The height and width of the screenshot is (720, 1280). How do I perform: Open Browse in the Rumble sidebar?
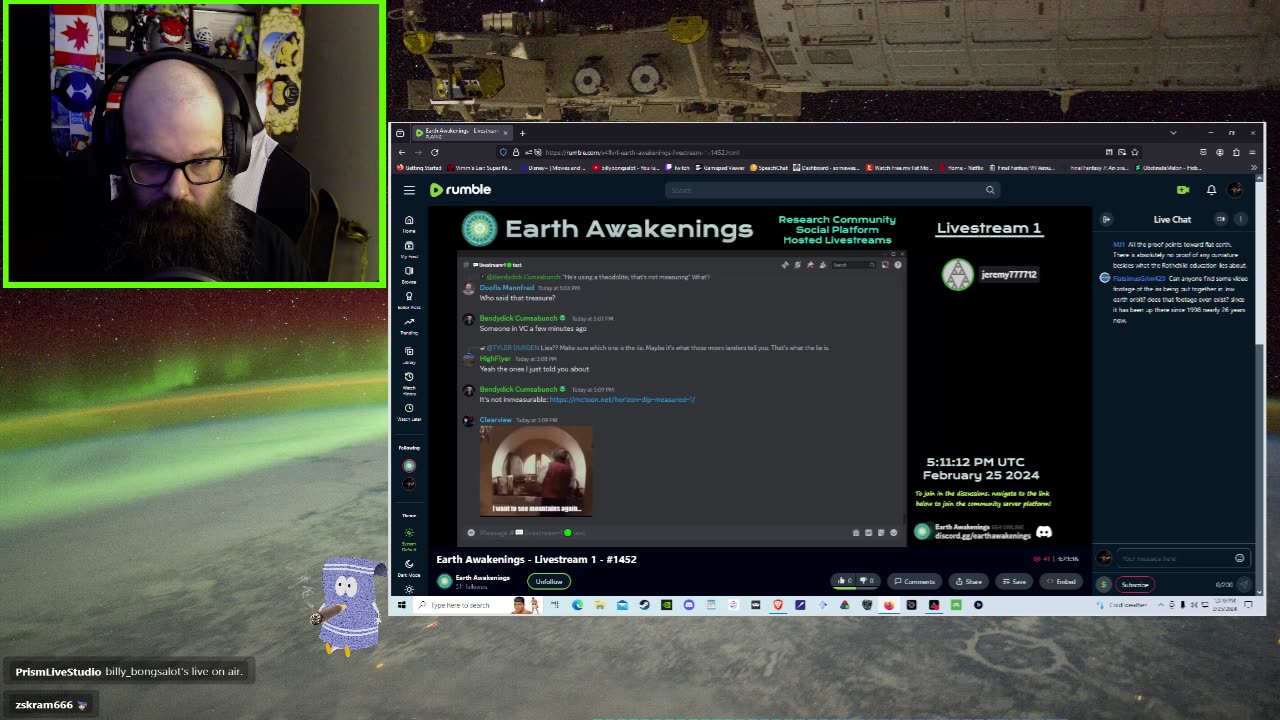[x=409, y=274]
